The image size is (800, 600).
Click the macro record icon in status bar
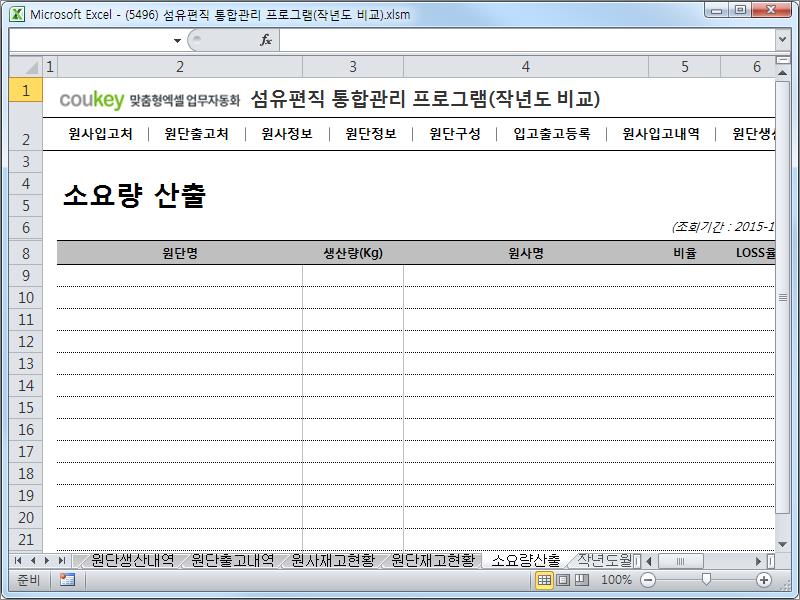pyautogui.click(x=67, y=580)
